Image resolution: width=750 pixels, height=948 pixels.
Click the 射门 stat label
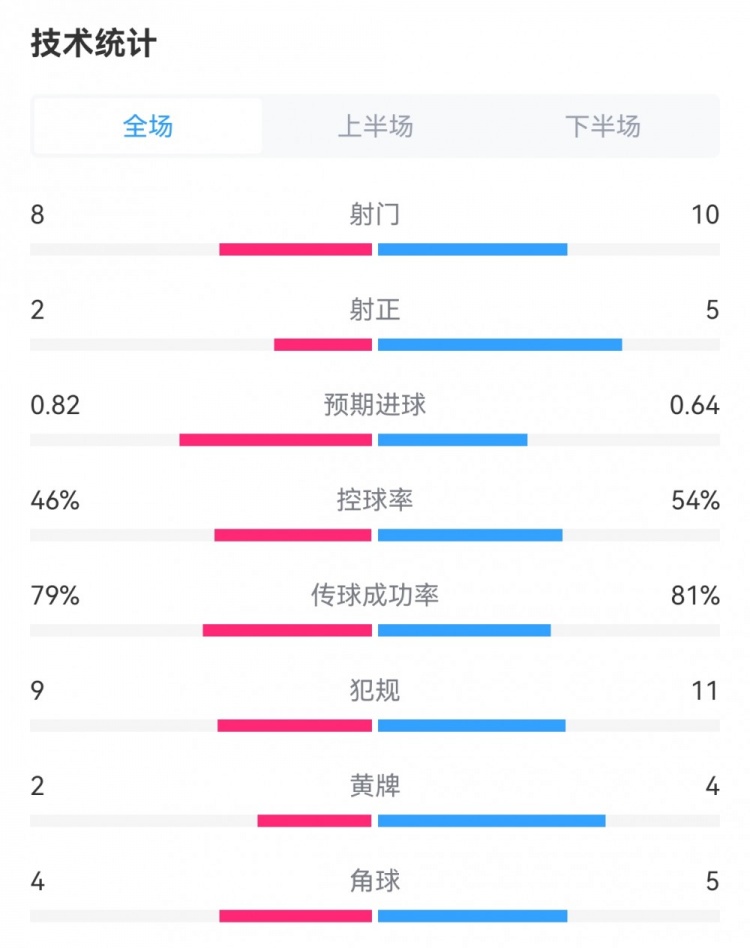click(375, 214)
